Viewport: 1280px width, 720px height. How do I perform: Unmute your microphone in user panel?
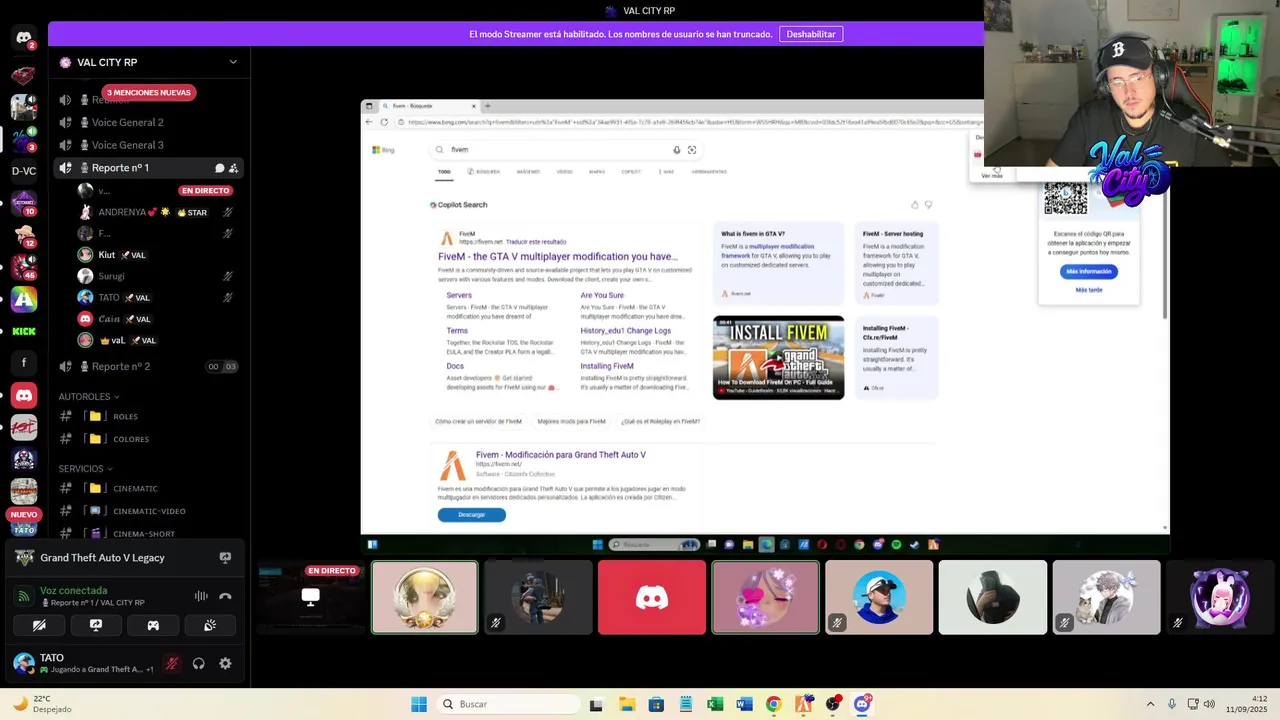(172, 663)
